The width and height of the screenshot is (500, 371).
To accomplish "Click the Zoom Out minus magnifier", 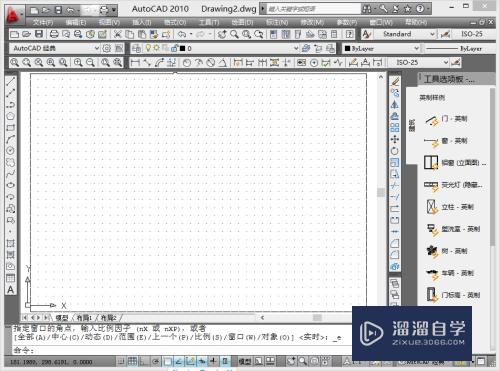I will click(x=90, y=62).
